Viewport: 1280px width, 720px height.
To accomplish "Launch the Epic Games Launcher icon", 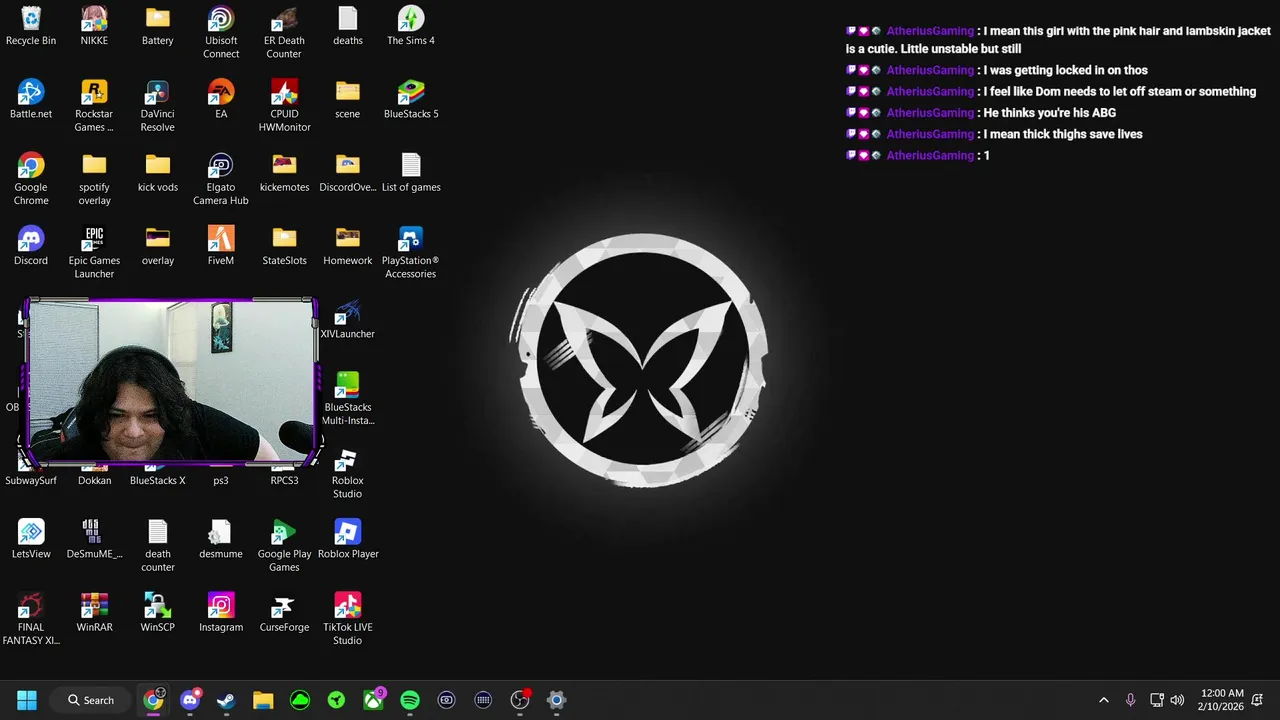I will click(x=94, y=253).
